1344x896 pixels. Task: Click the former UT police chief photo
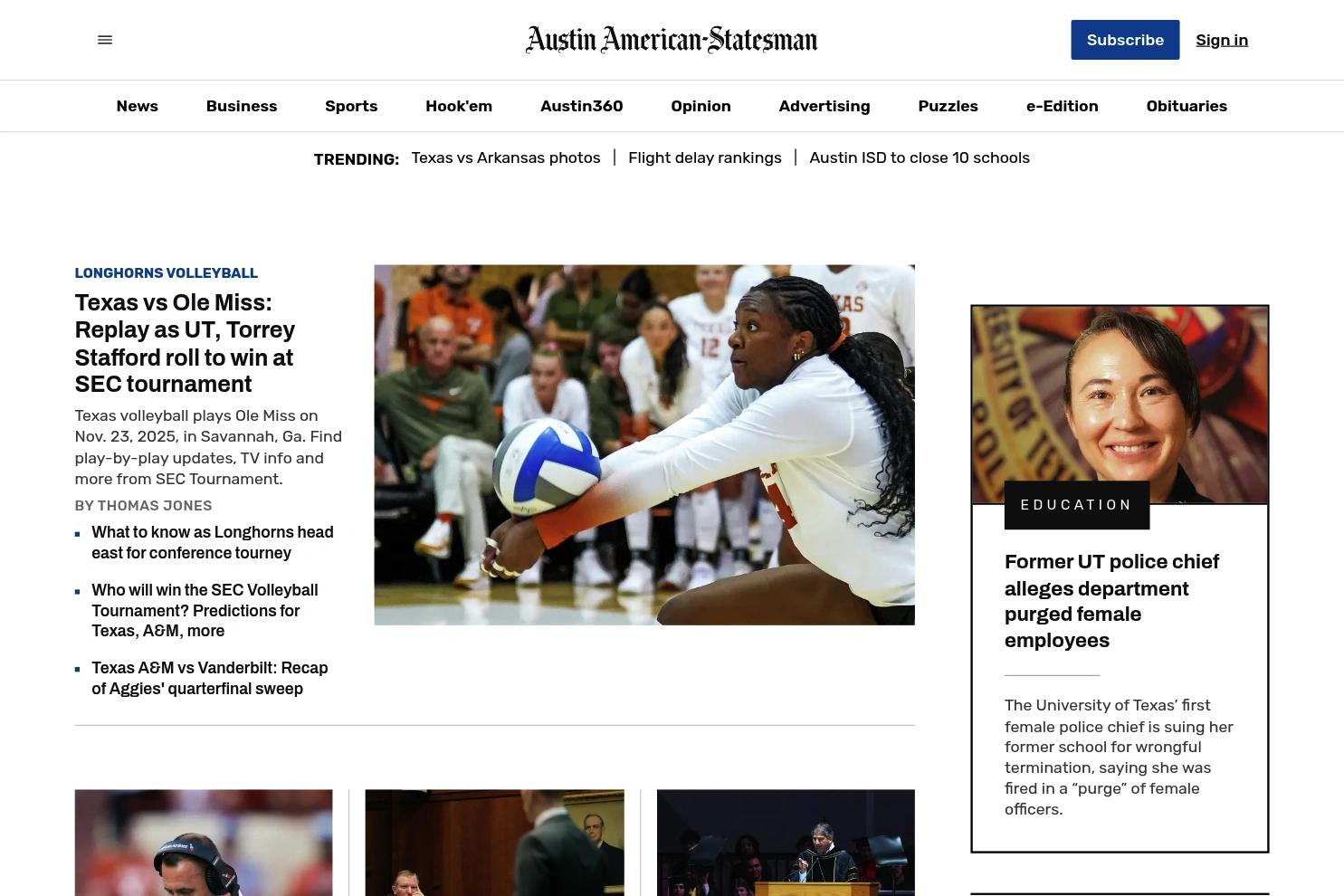coord(1120,405)
